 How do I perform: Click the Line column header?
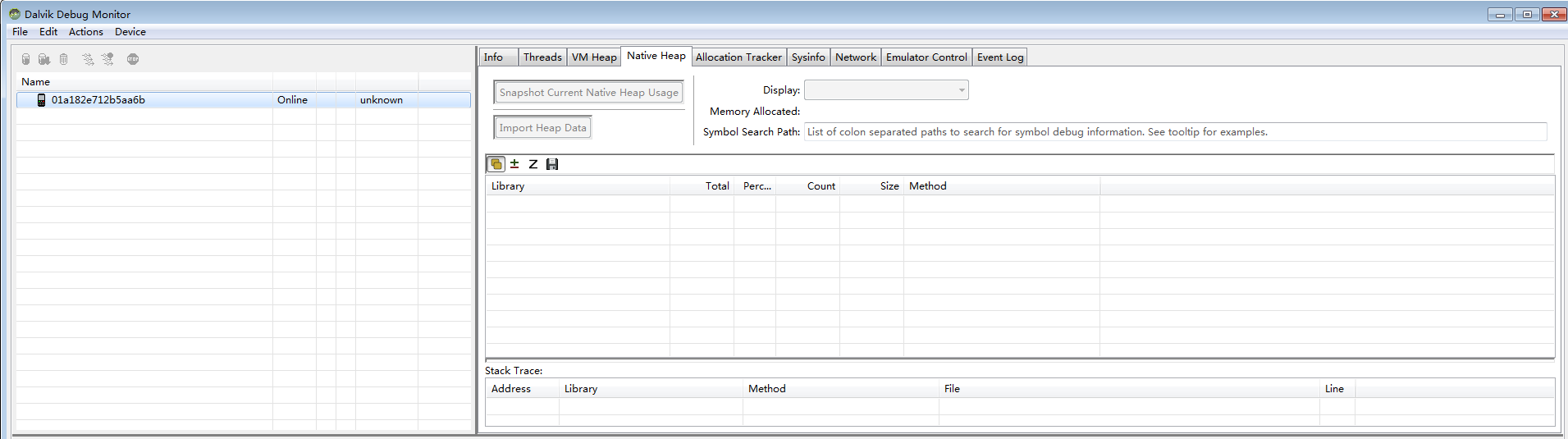coord(1337,389)
